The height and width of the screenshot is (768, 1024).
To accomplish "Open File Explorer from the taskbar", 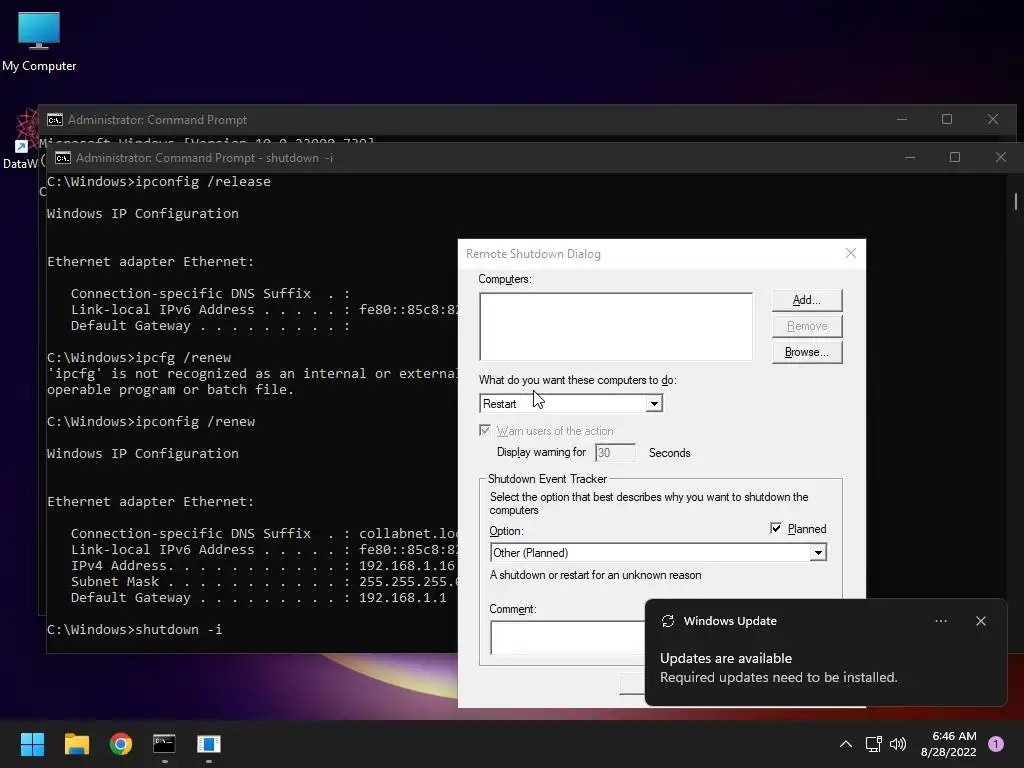I will tap(76, 744).
